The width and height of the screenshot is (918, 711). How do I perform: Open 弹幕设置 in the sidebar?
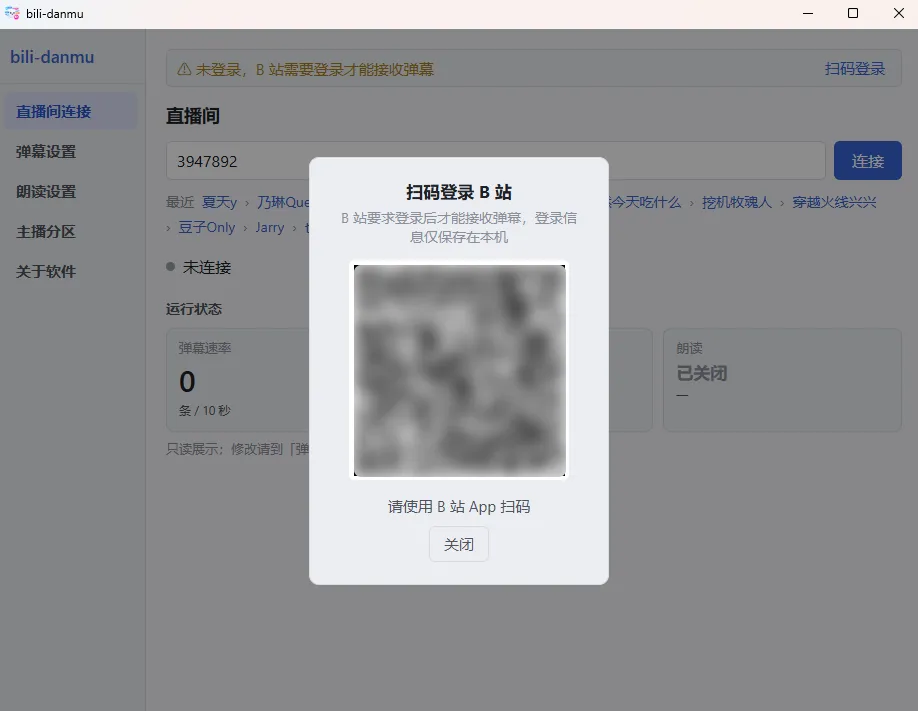pyautogui.click(x=71, y=151)
